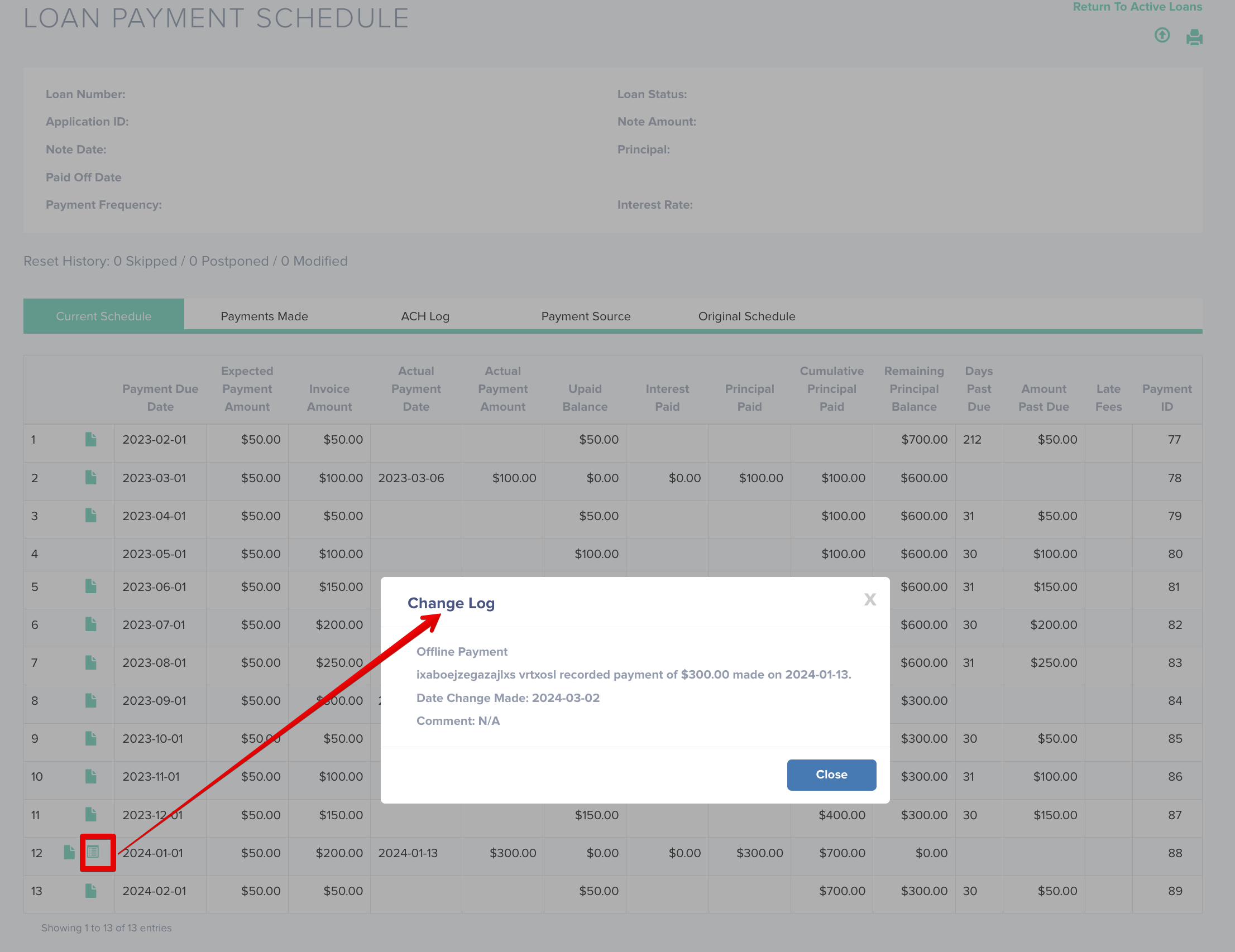
Task: Open document icon for 2023-11-01 row
Action: [x=90, y=776]
